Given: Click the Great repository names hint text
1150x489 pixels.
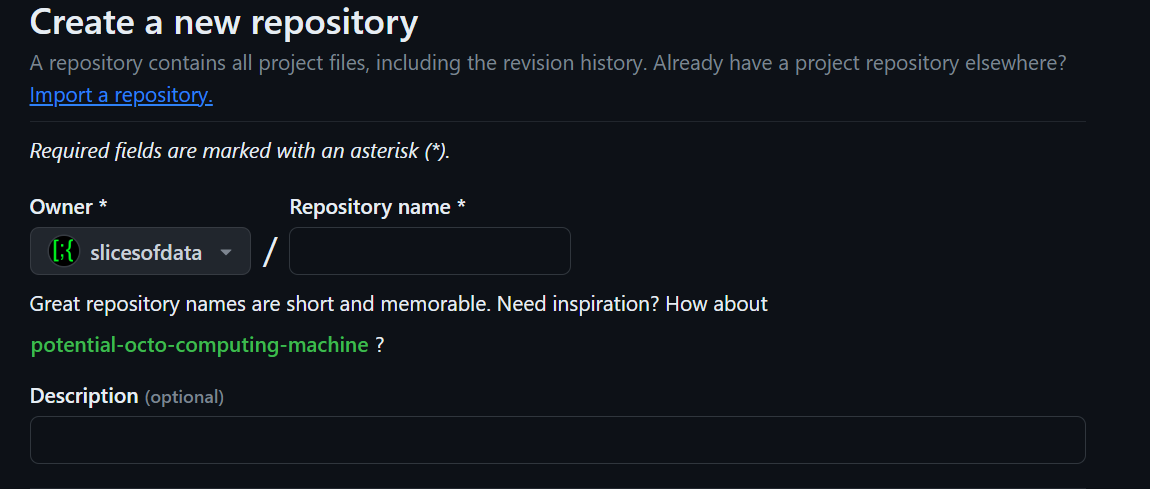Looking at the screenshot, I should [x=398, y=304].
